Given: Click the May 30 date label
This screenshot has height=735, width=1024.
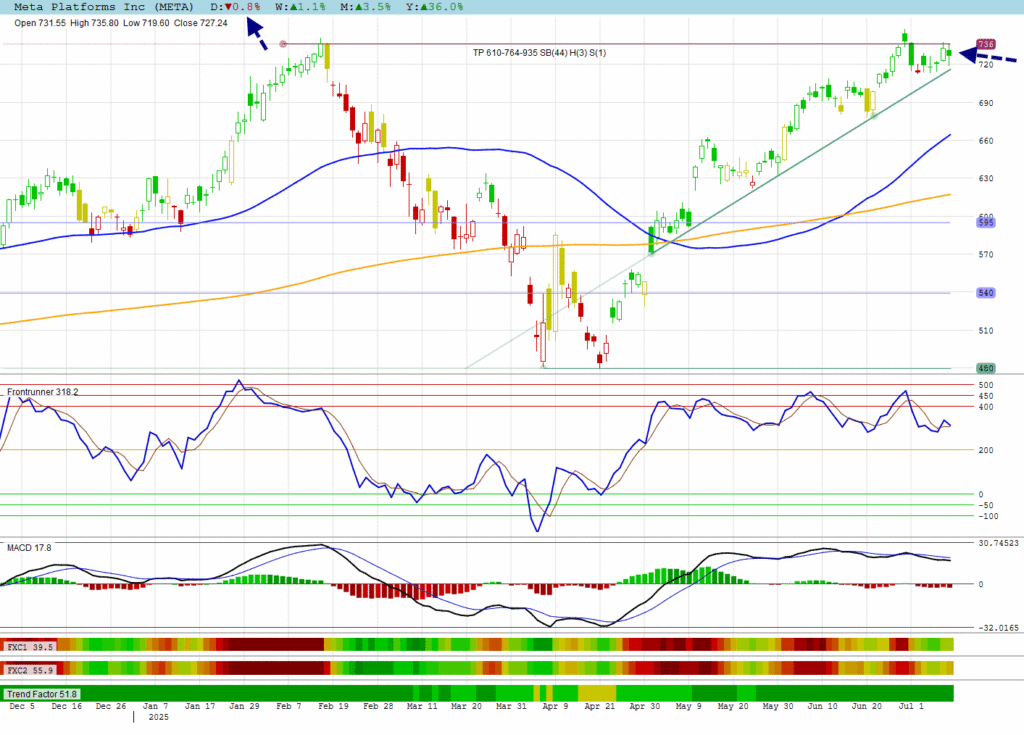Looking at the screenshot, I should pos(778,706).
